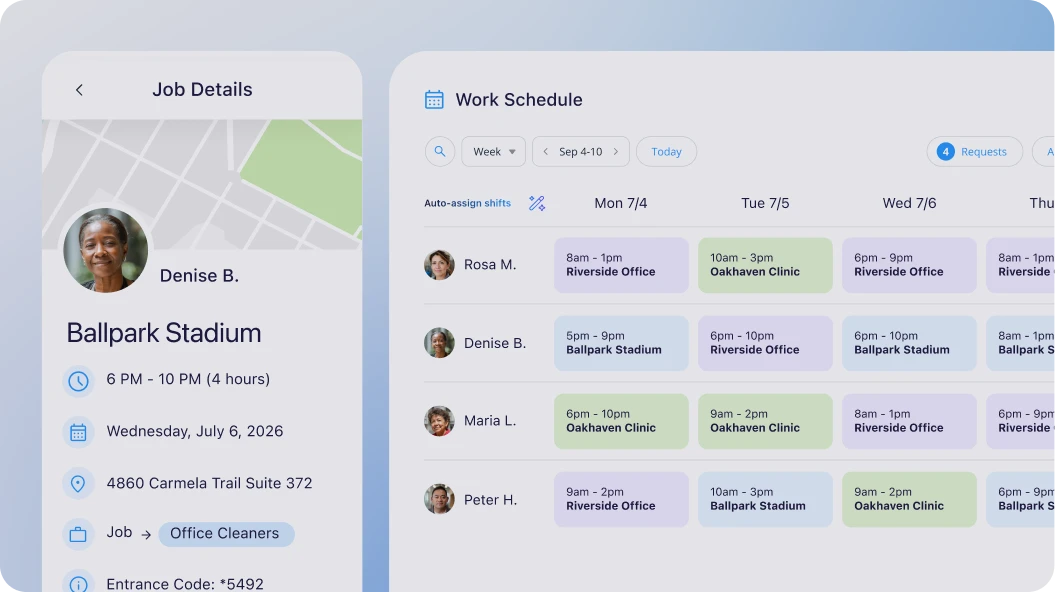1055x592 pixels.
Task: Click the location pin icon beside the address
Action: pyautogui.click(x=78, y=484)
